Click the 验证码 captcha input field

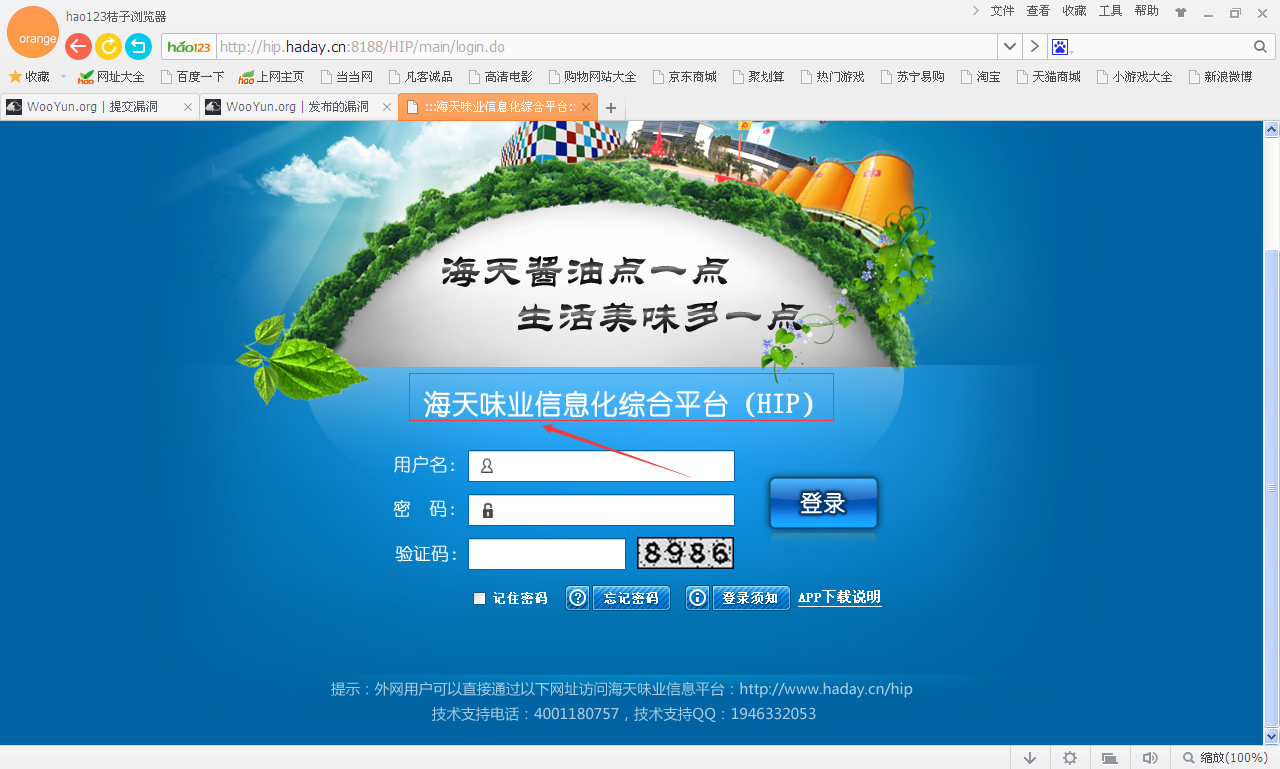pyautogui.click(x=547, y=554)
